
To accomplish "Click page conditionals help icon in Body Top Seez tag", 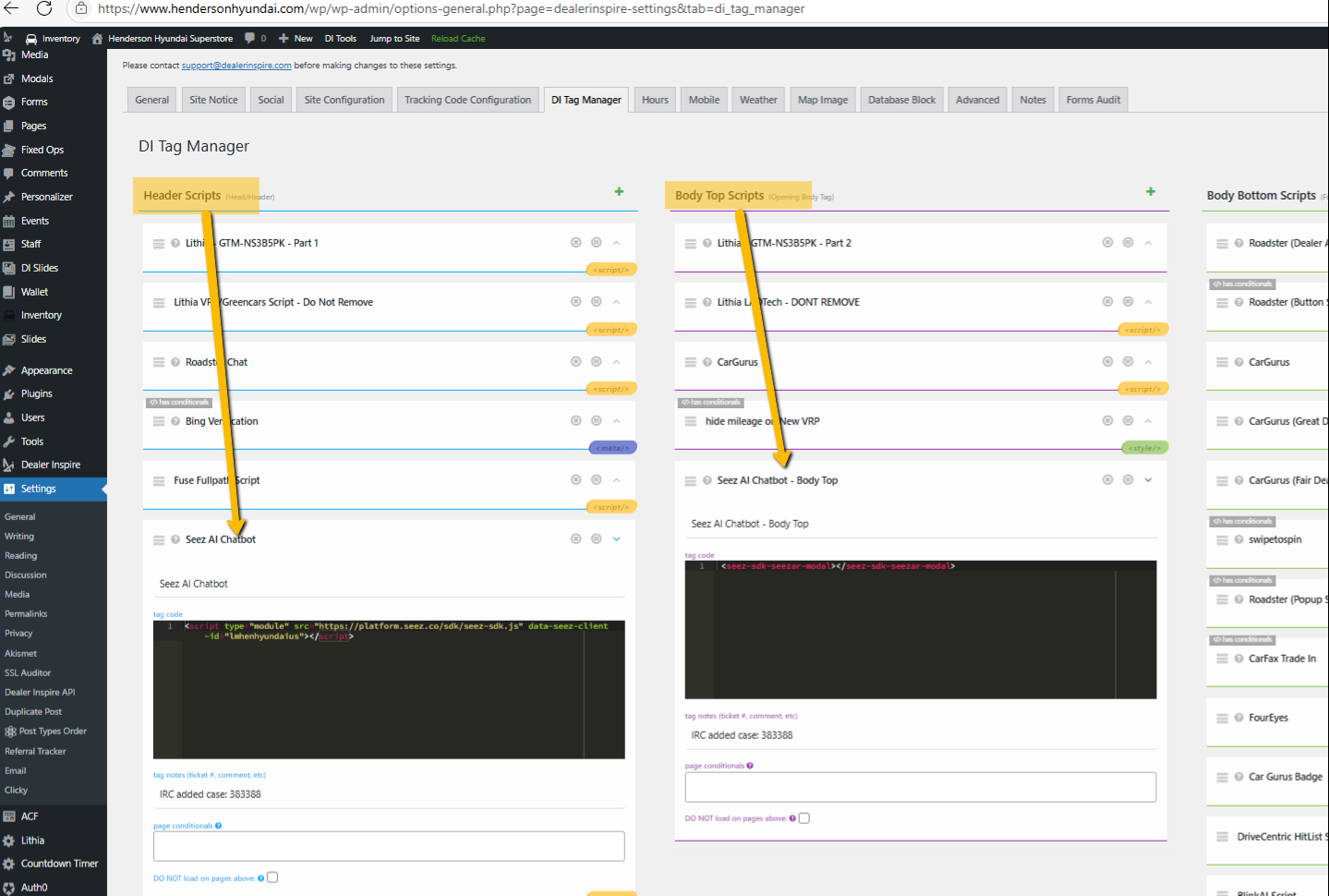I will click(750, 766).
